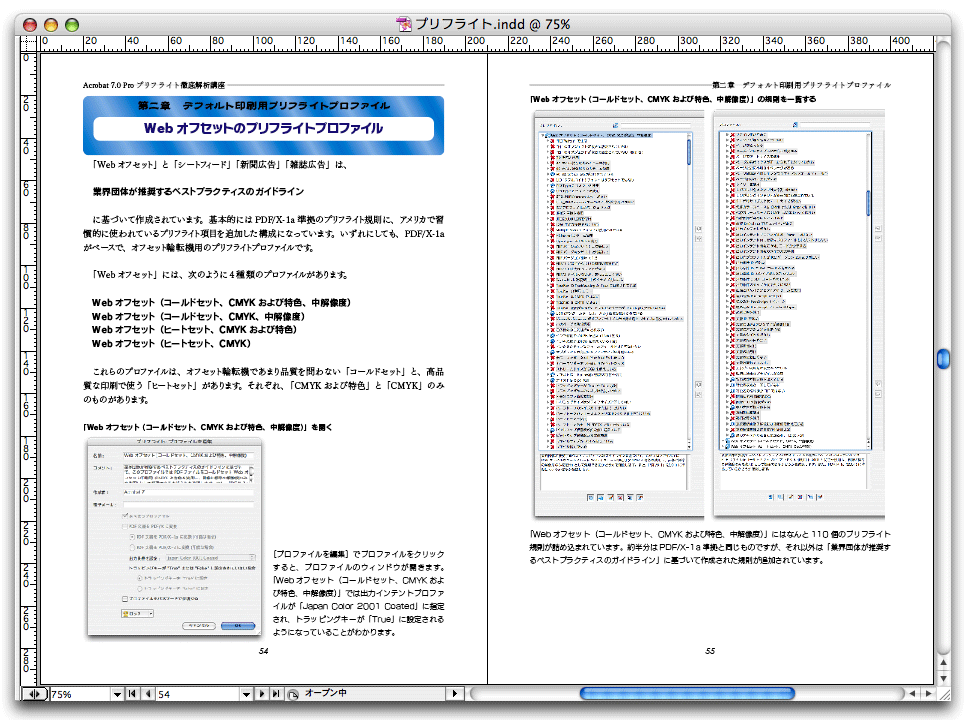Click the vertical scrollbar's up arrow
This screenshot has height=720, width=968.
(943, 663)
